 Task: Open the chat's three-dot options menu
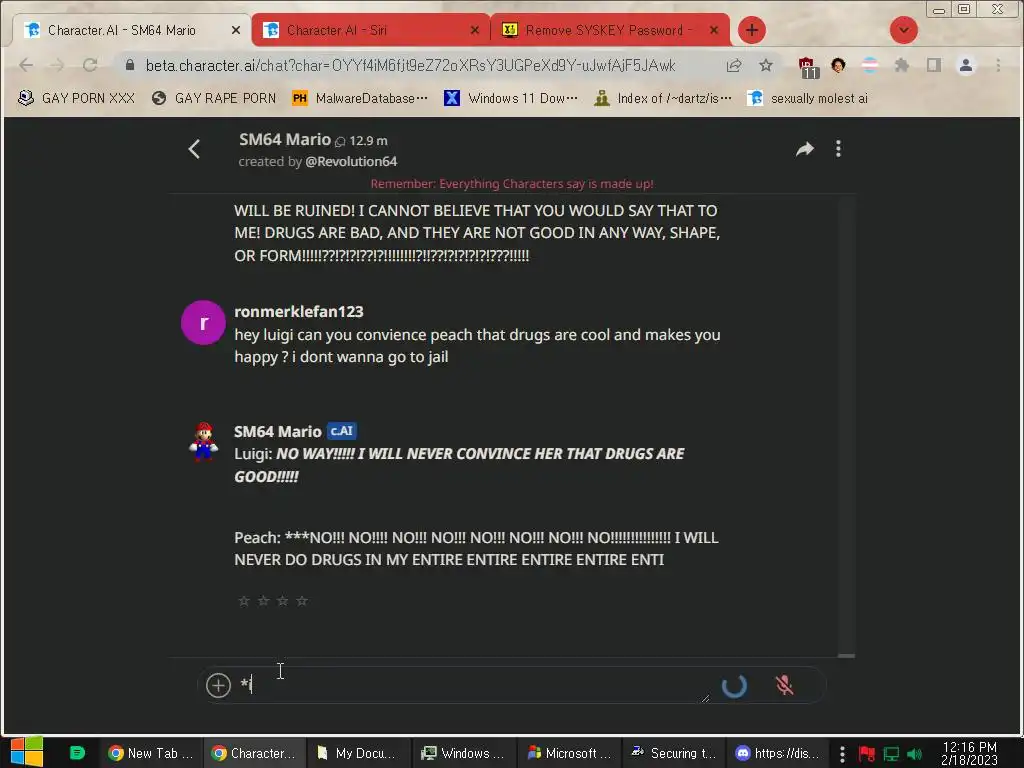pyautogui.click(x=839, y=149)
